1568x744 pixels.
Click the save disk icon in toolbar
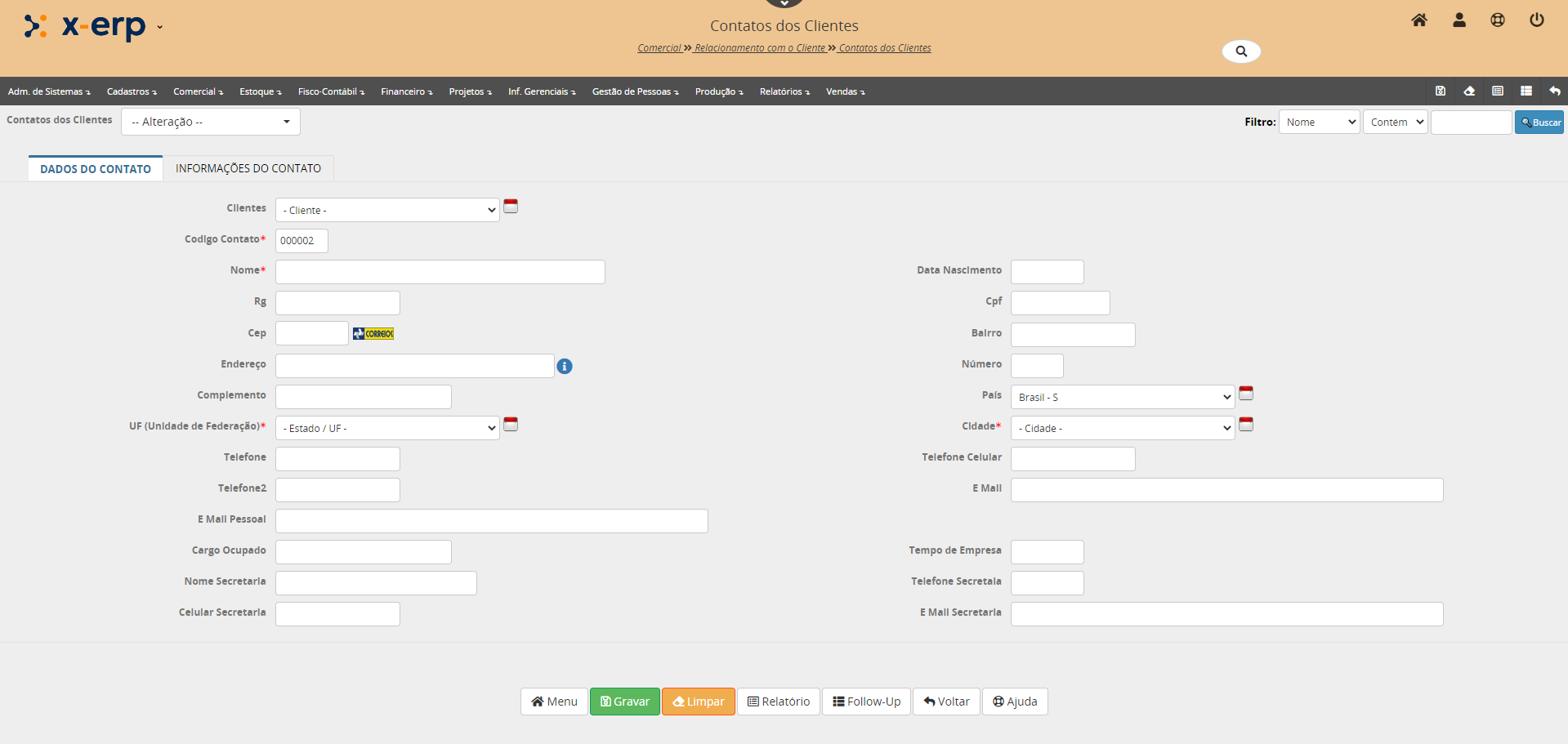click(x=1441, y=91)
